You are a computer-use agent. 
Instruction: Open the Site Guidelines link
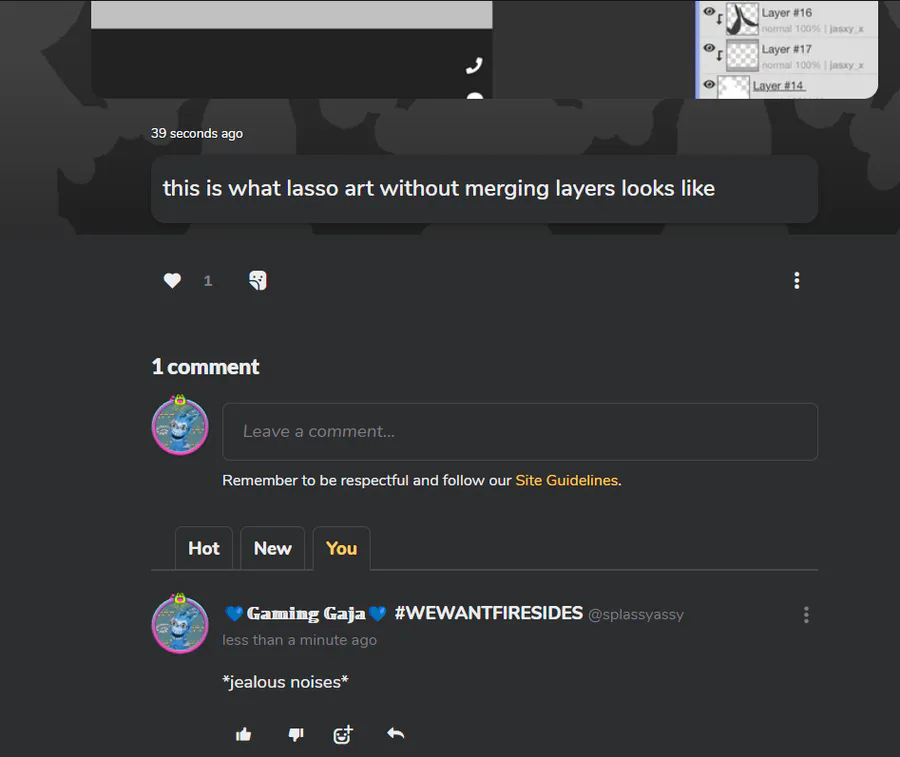567,480
